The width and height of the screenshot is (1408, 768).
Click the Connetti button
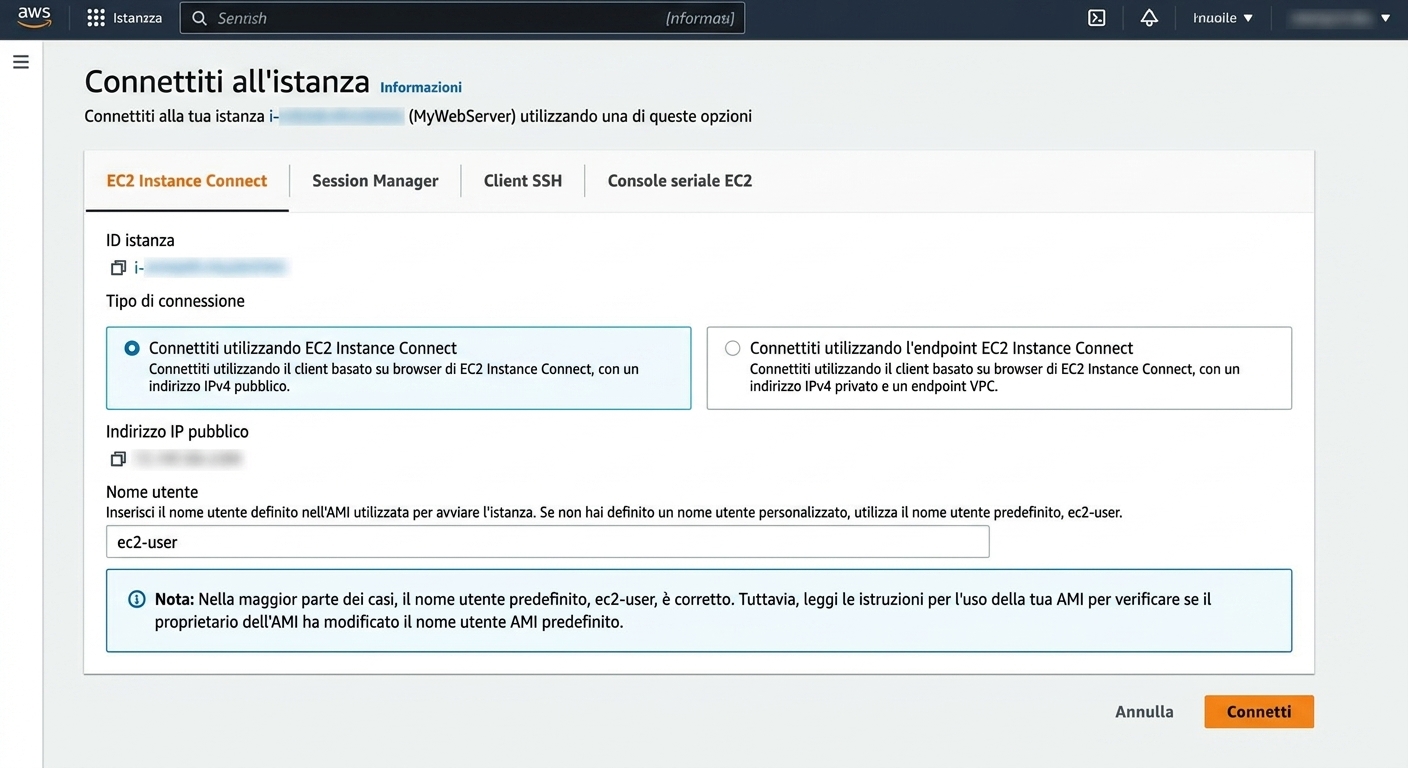click(x=1259, y=712)
